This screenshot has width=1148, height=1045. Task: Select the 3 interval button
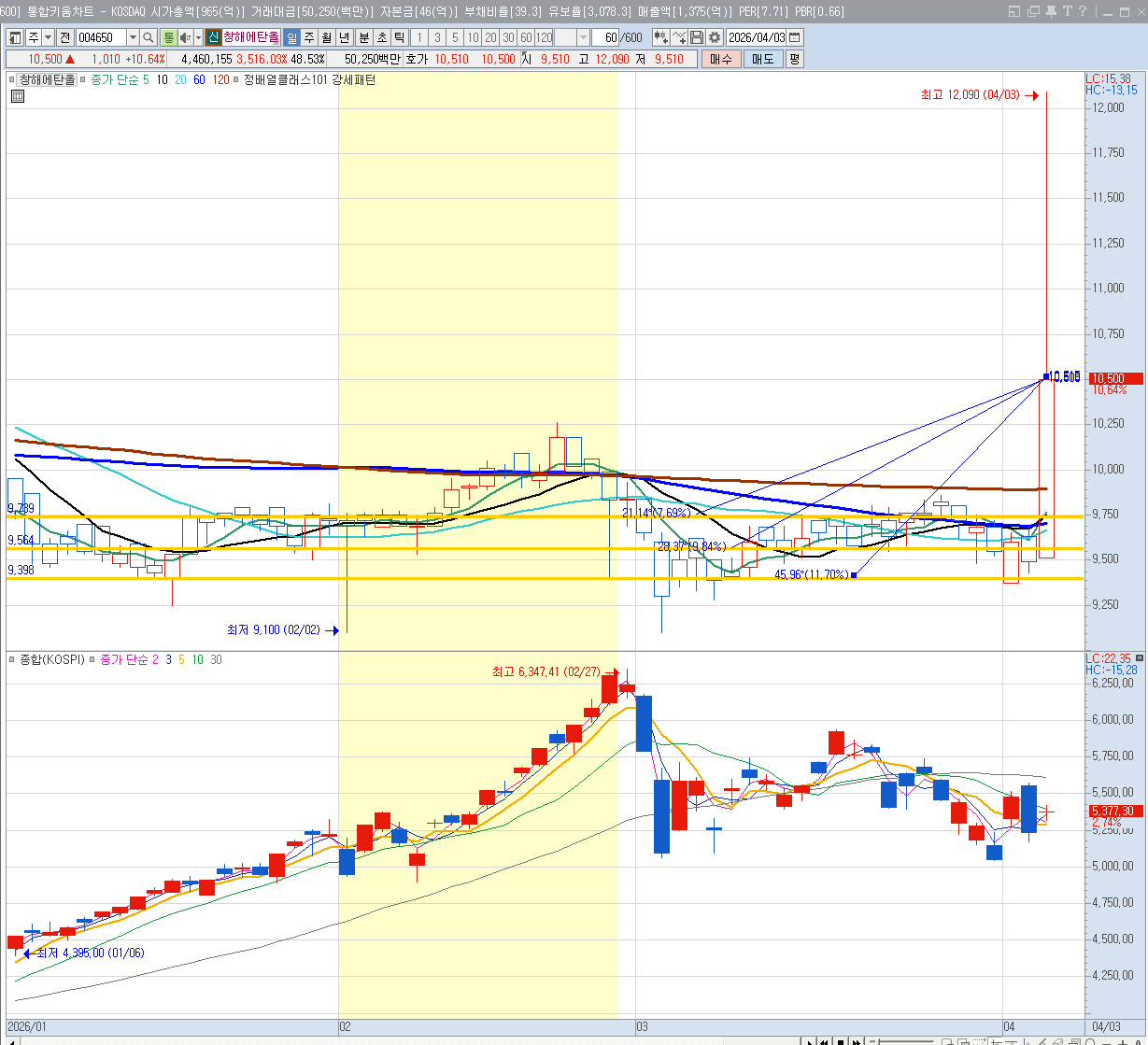[x=436, y=37]
